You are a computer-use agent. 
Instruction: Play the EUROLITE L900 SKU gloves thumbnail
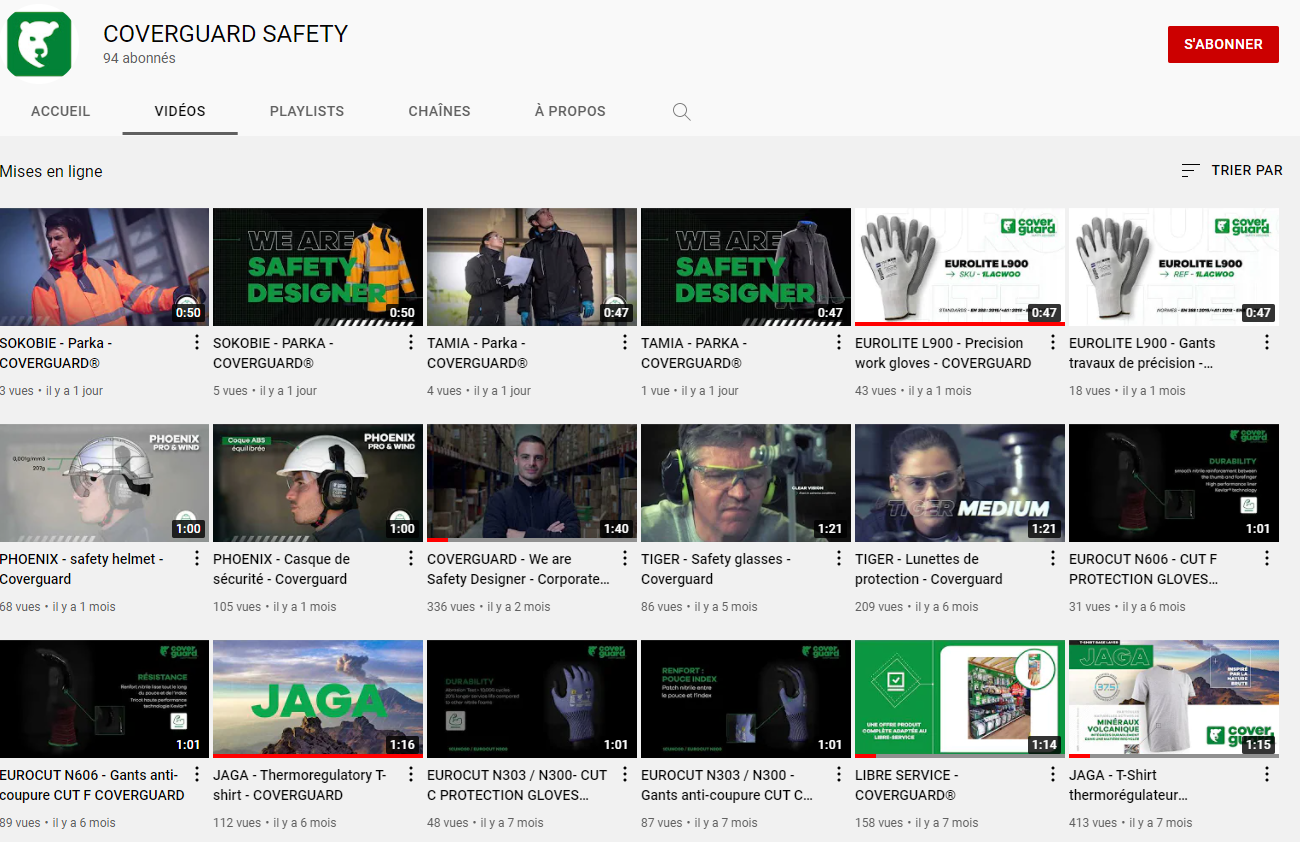(x=960, y=267)
